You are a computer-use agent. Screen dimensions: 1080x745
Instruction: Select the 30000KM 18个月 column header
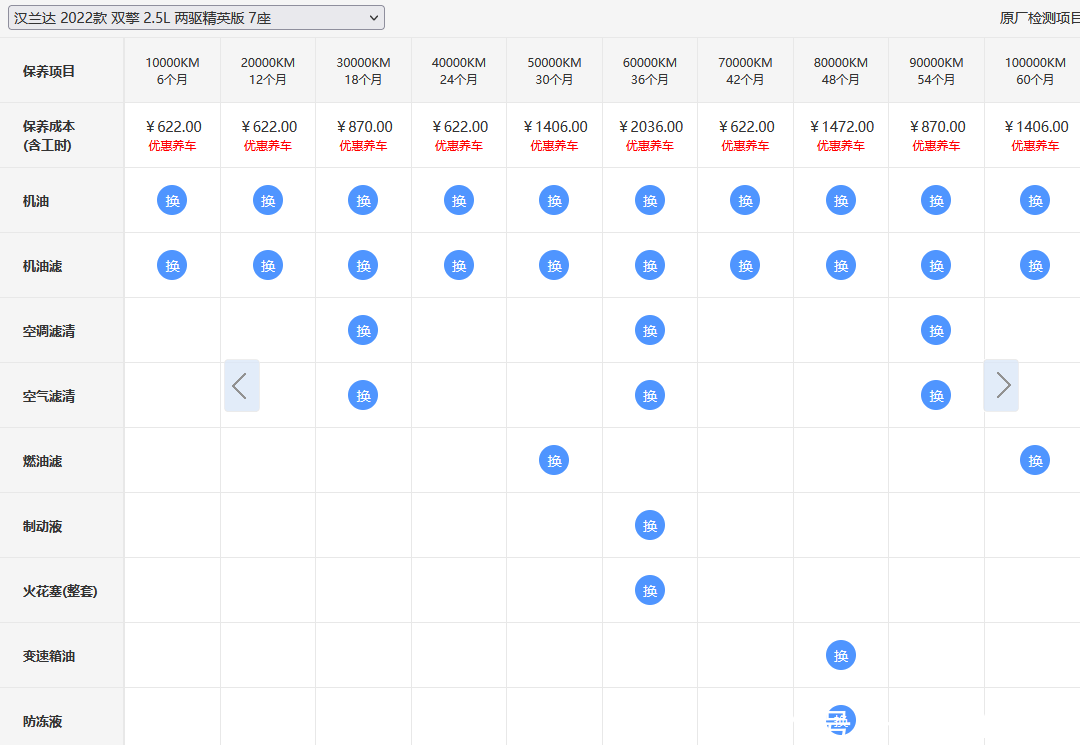point(363,70)
